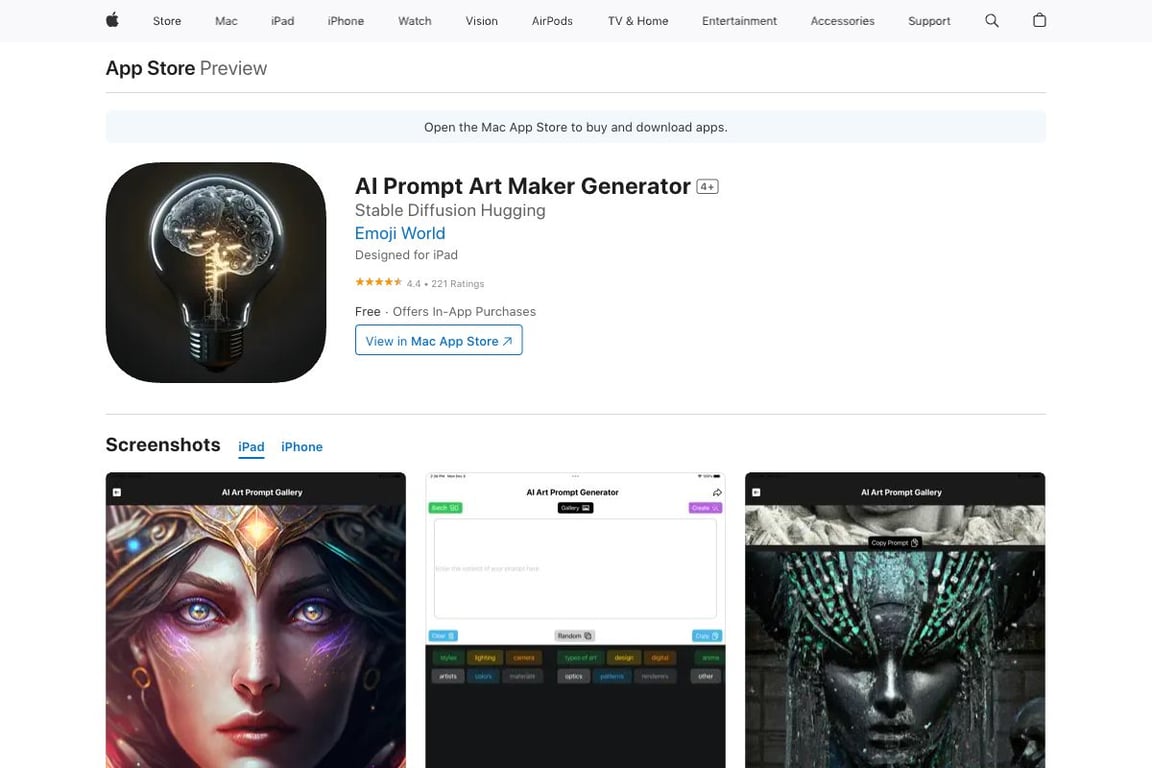
Task: Click Copy Prompt in third screenshot
Action: [x=894, y=543]
